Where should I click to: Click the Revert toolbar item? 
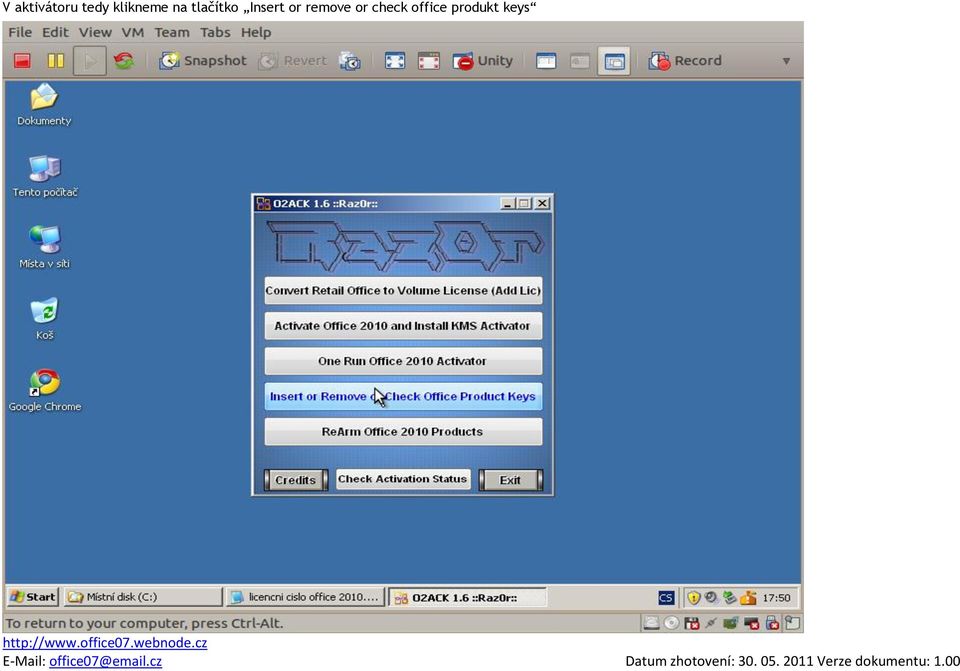[x=293, y=61]
